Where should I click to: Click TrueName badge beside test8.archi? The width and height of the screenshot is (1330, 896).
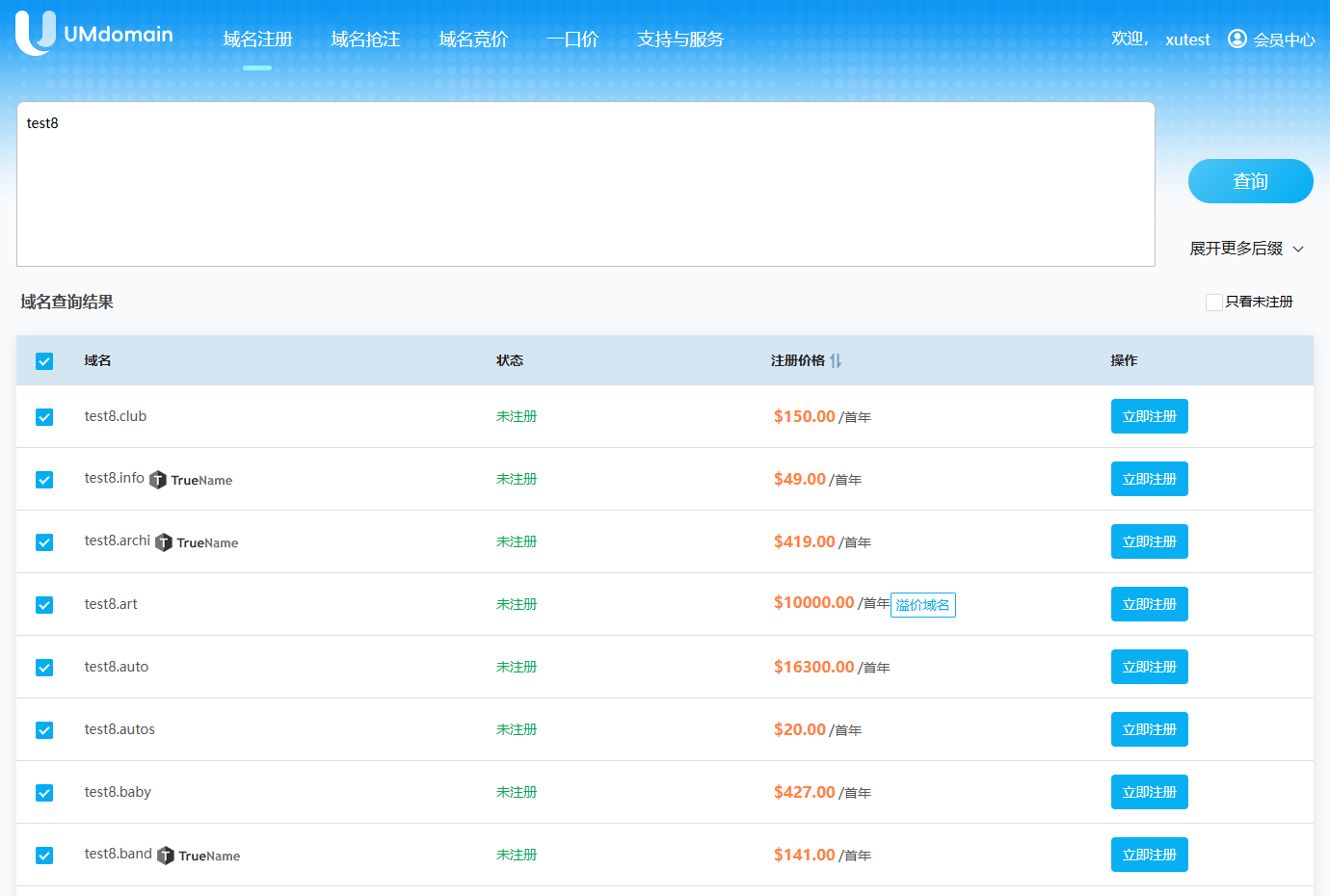click(x=197, y=542)
